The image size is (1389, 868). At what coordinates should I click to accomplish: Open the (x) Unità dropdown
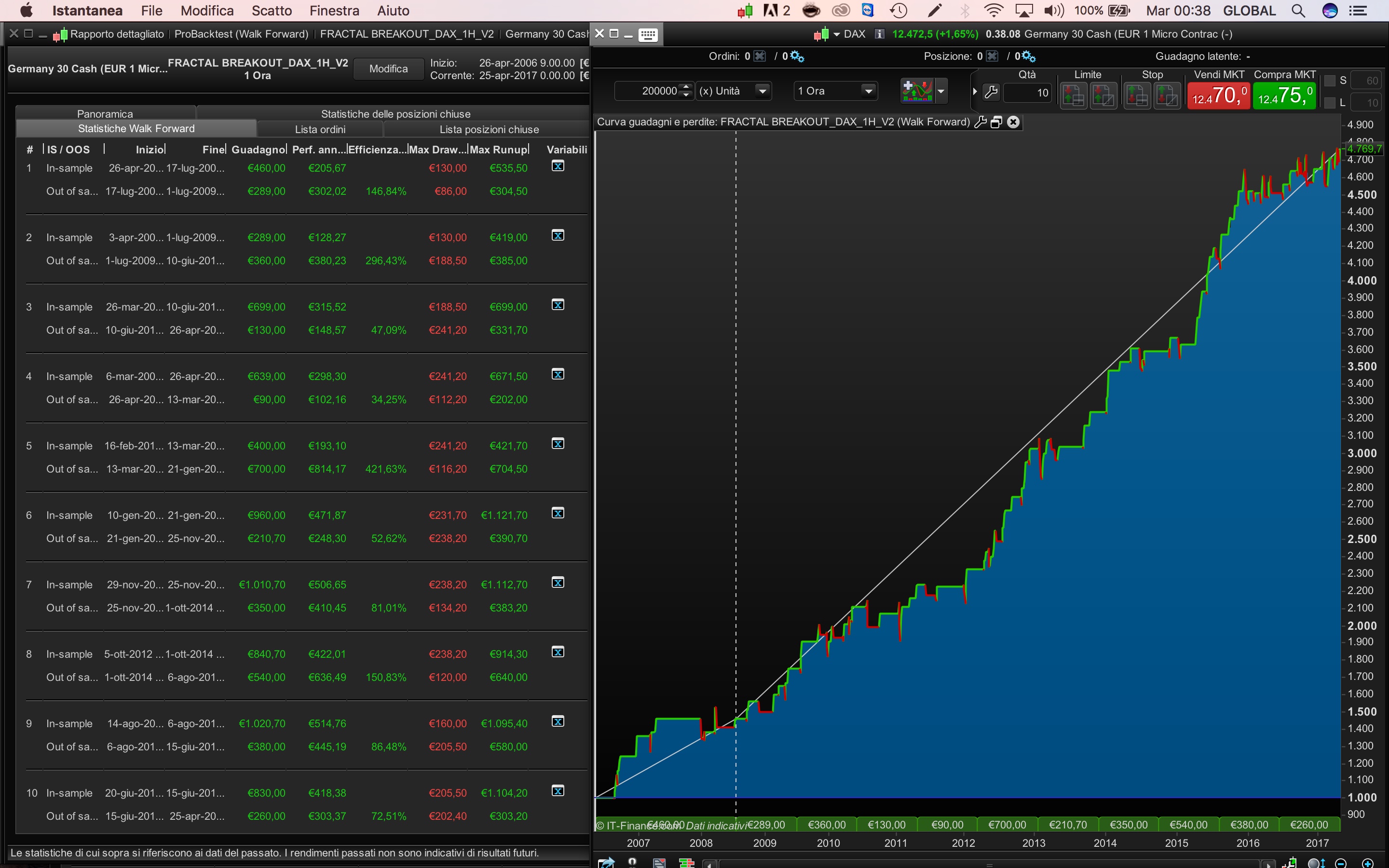pos(762,91)
